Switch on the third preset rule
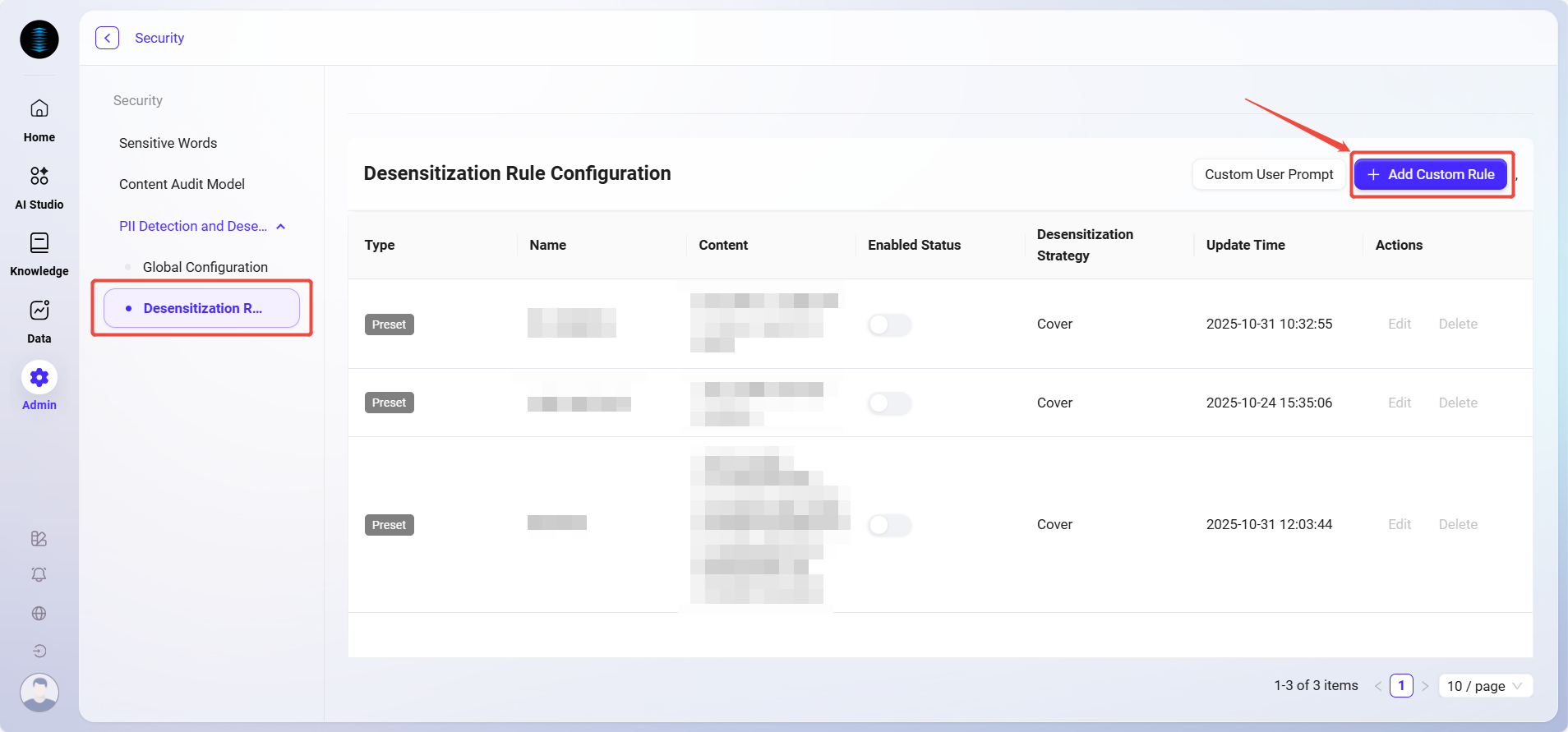This screenshot has width=1568, height=732. pos(889,525)
